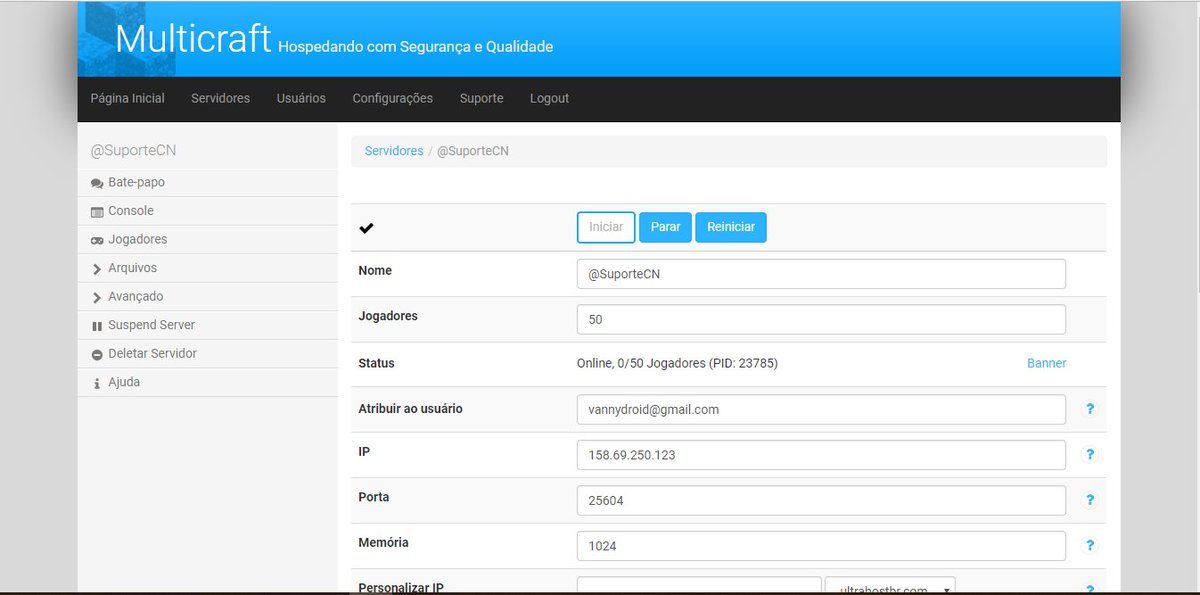Open the Banner link
The image size is (1200, 595).
[x=1046, y=363]
